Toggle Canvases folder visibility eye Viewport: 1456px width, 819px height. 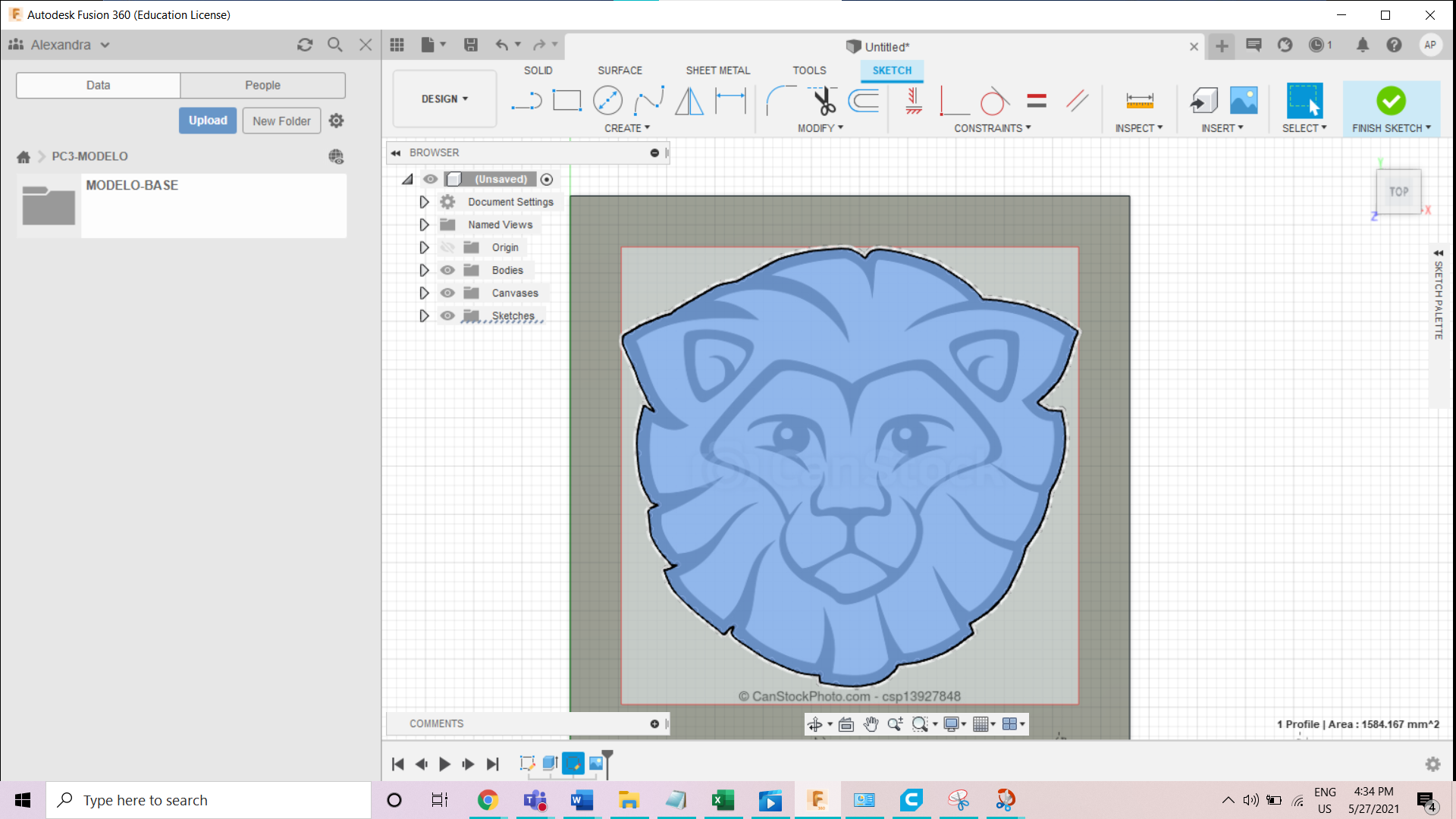click(x=447, y=293)
